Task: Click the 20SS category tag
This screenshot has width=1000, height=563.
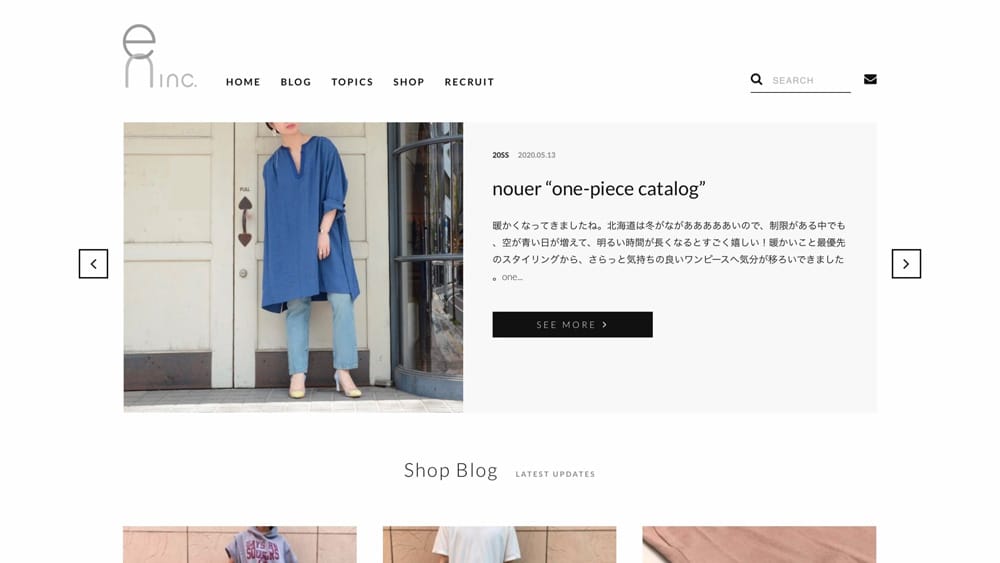Action: pos(501,155)
